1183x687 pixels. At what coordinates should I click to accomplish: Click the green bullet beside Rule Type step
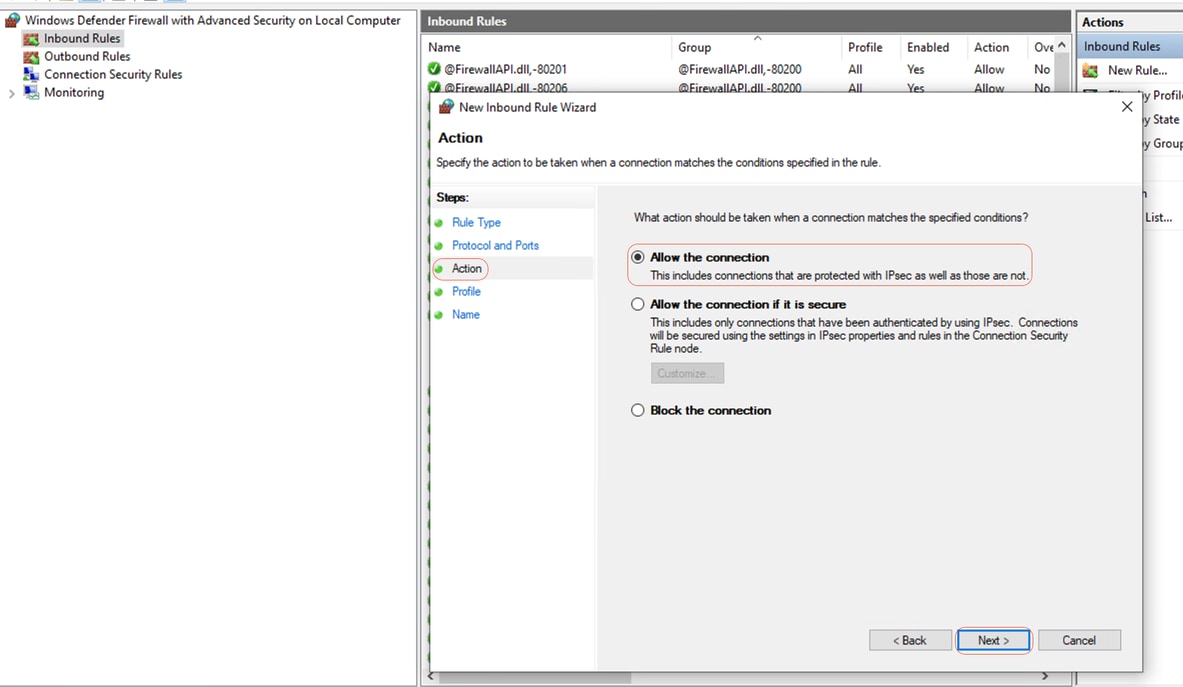pyautogui.click(x=439, y=223)
